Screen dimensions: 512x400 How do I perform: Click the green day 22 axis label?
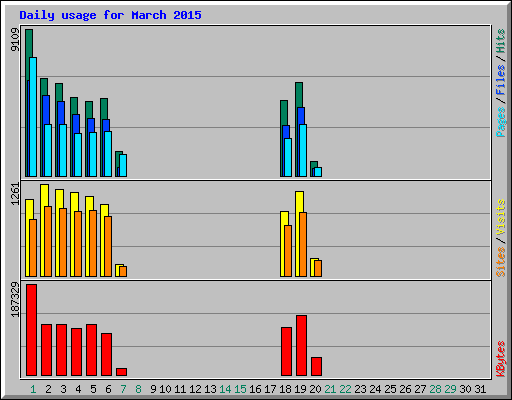coord(345,389)
